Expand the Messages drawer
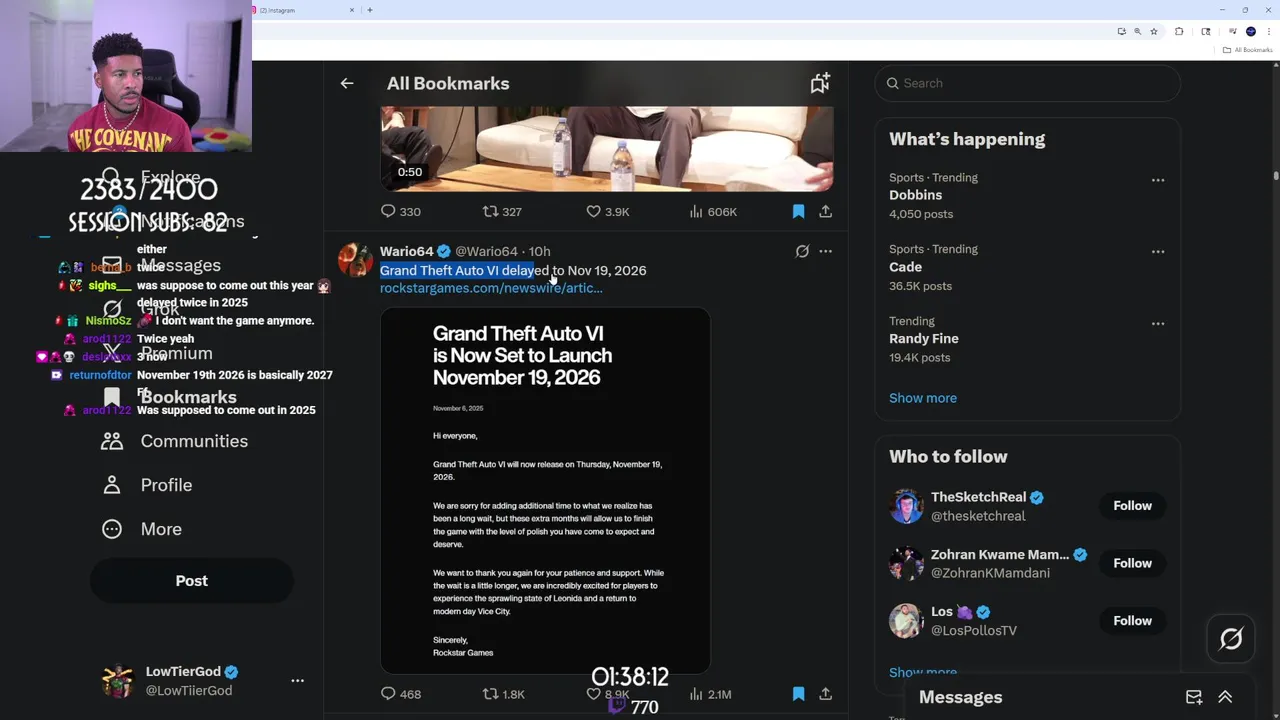Viewport: 1280px width, 720px height. [1225, 697]
